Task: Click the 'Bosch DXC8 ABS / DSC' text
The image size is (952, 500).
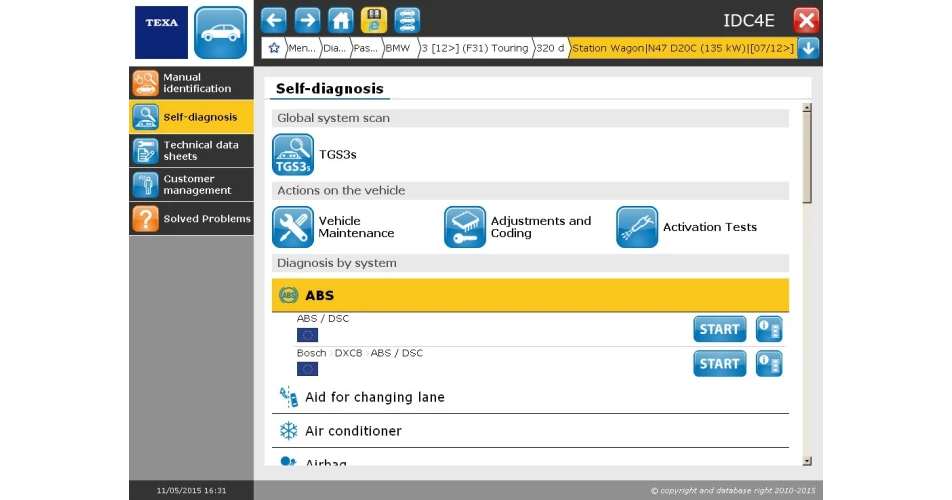Action: [359, 353]
